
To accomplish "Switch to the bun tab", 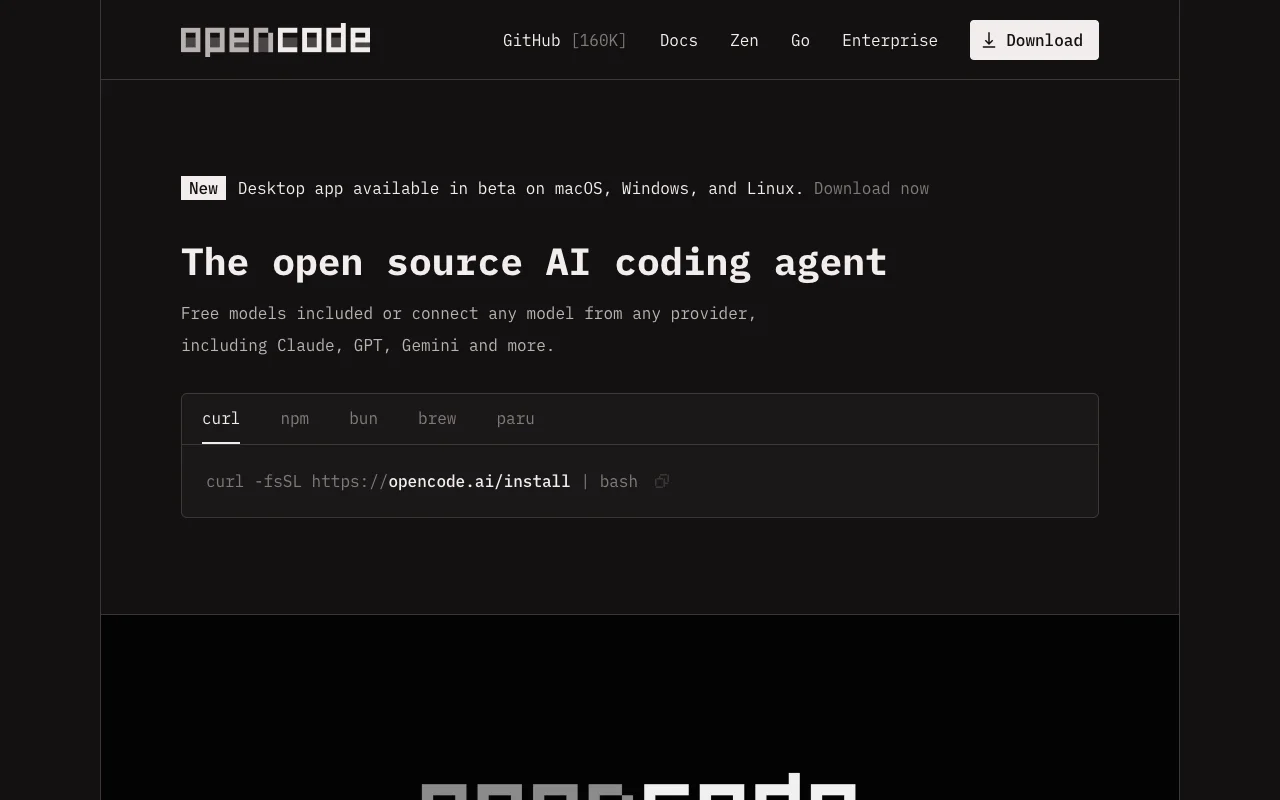I will (363, 419).
